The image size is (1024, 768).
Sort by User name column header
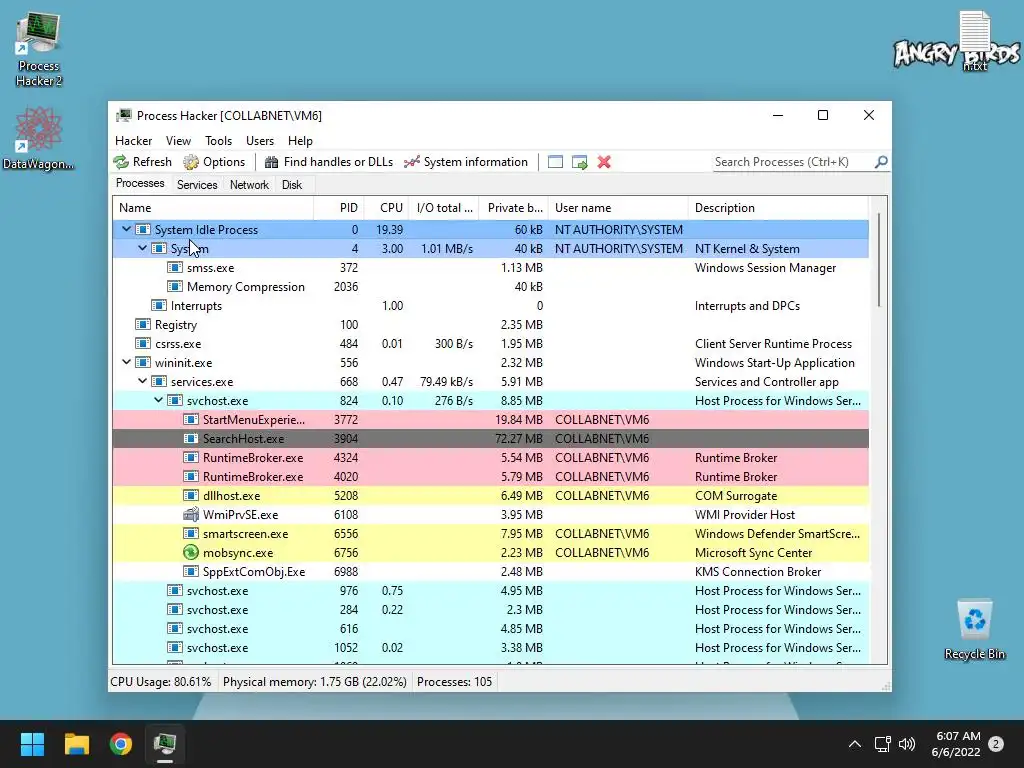pyautogui.click(x=618, y=208)
